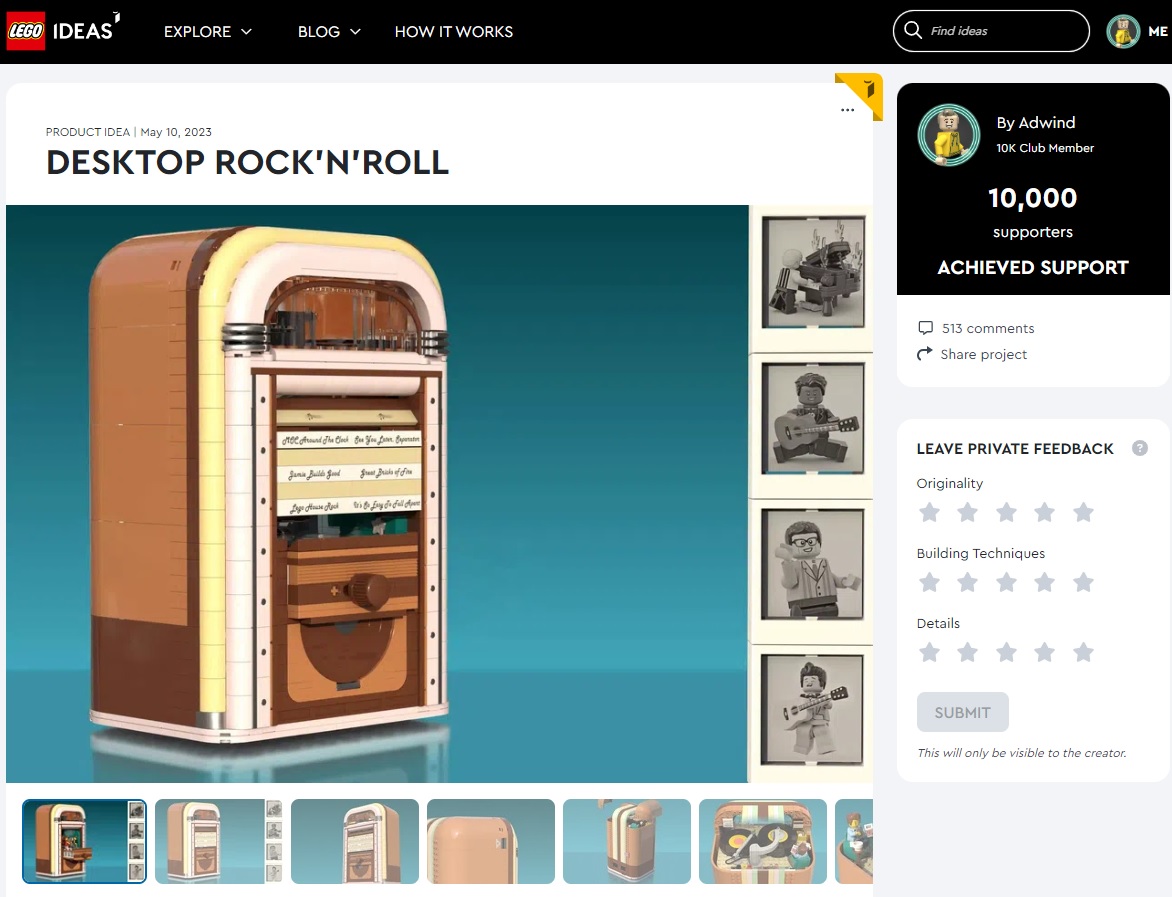Click the May 10, 2023 date
Screen dimensions: 1172x897
click(176, 132)
